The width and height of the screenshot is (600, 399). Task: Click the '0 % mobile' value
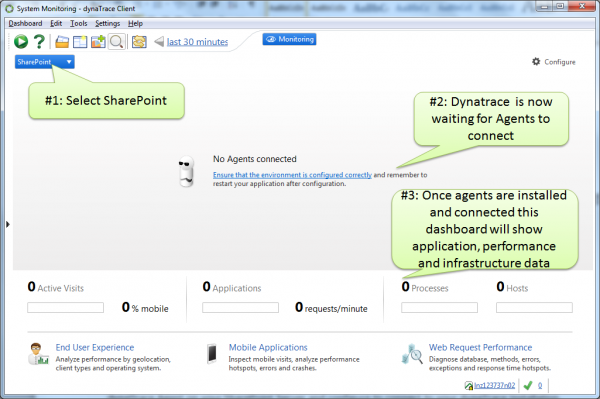click(x=145, y=308)
